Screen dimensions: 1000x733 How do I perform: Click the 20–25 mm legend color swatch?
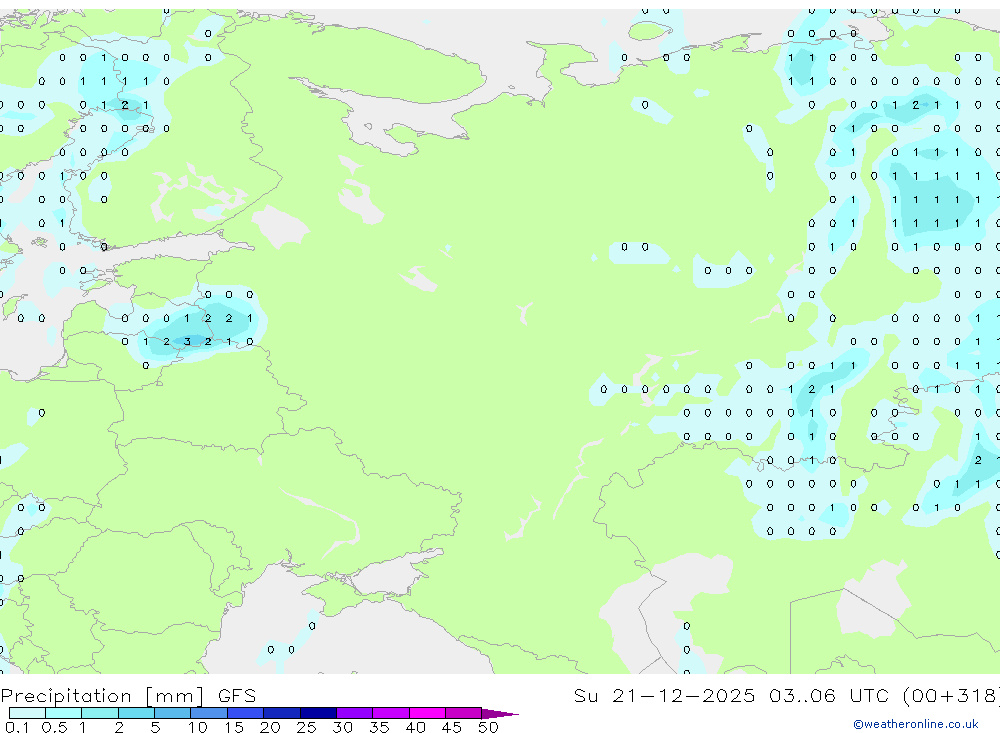(x=281, y=713)
